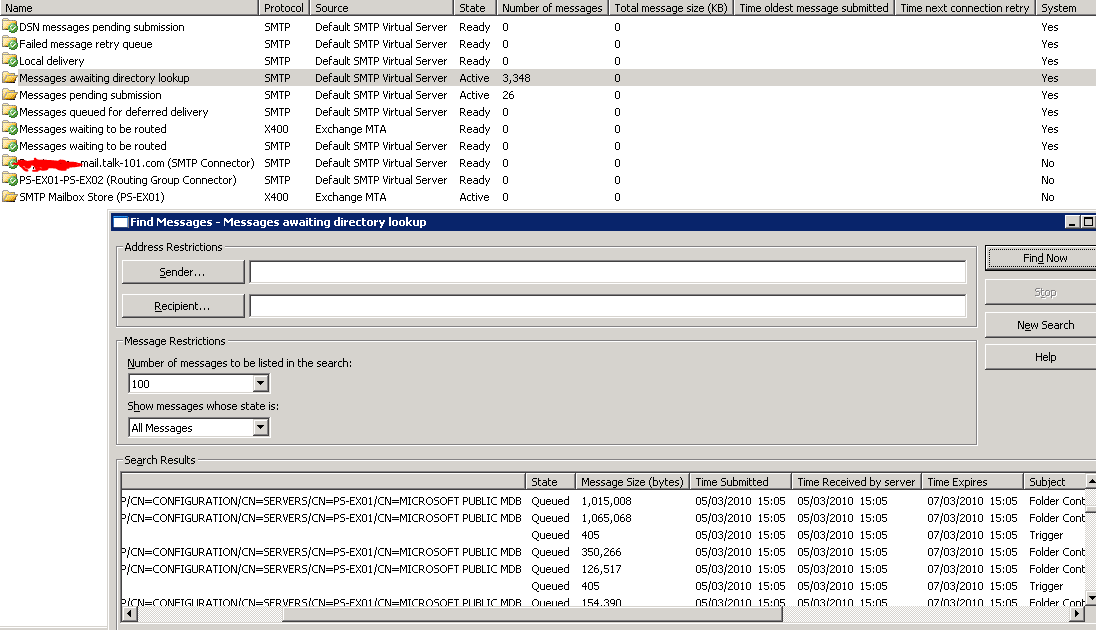Screen dimensions: 1096x630
Task: Open the number of messages dropdown showing 100
Action: (x=261, y=383)
